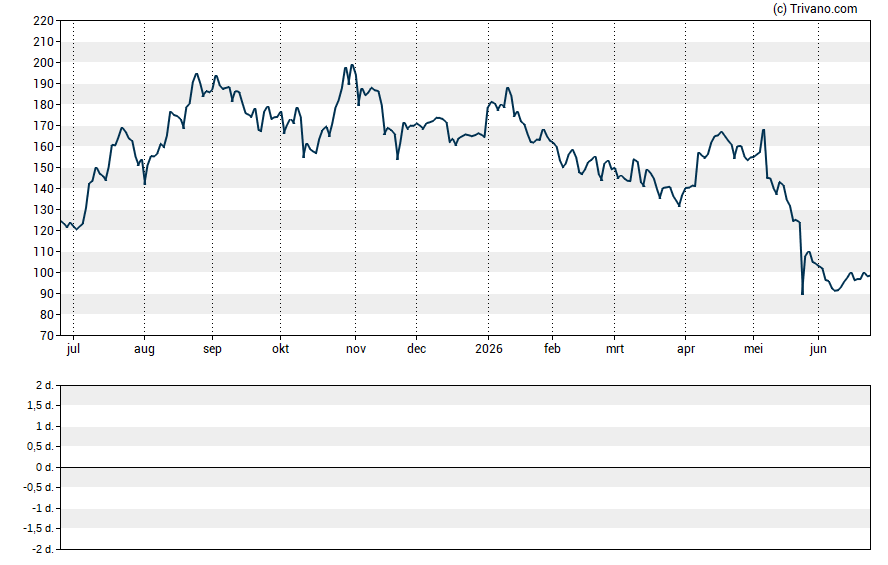The width and height of the screenshot is (888, 565).
Task: Click the 70 price axis value
Action: (47, 336)
